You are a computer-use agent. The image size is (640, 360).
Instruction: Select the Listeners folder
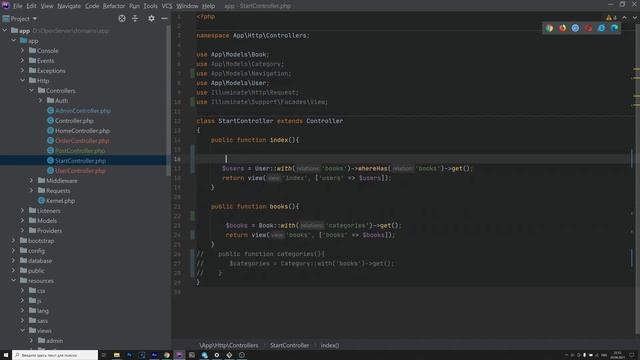(49, 211)
